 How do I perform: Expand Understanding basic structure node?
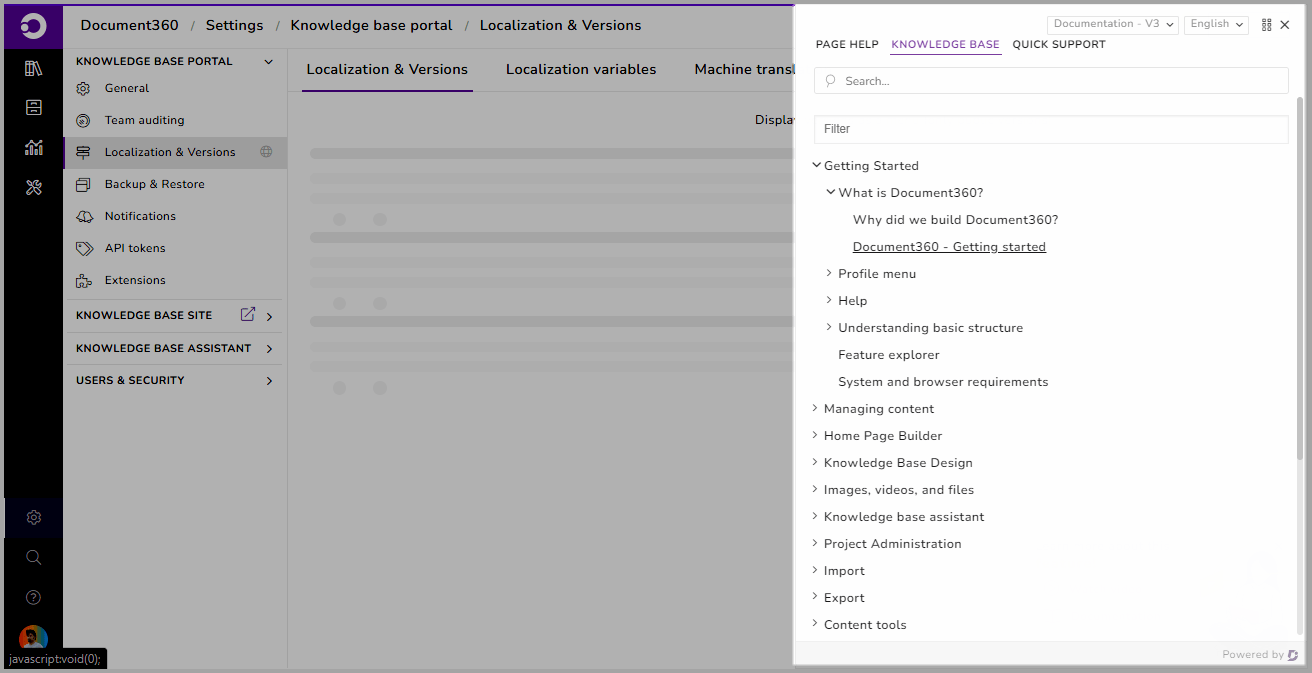tap(829, 327)
